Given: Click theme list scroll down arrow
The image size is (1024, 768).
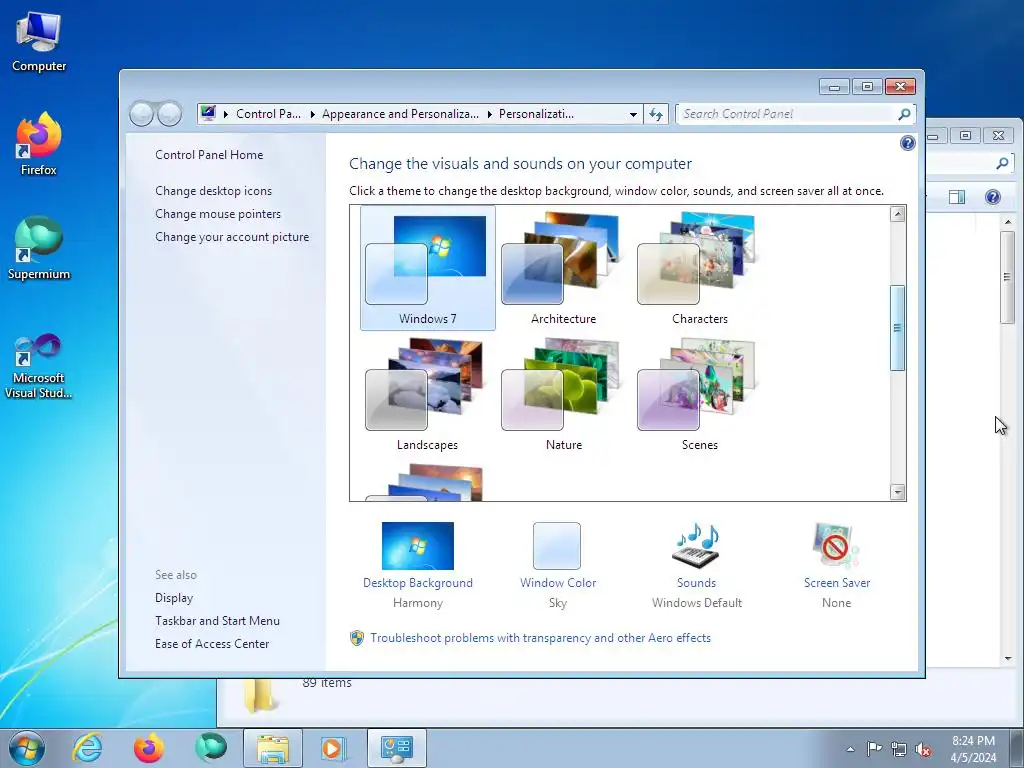Looking at the screenshot, I should 897,492.
